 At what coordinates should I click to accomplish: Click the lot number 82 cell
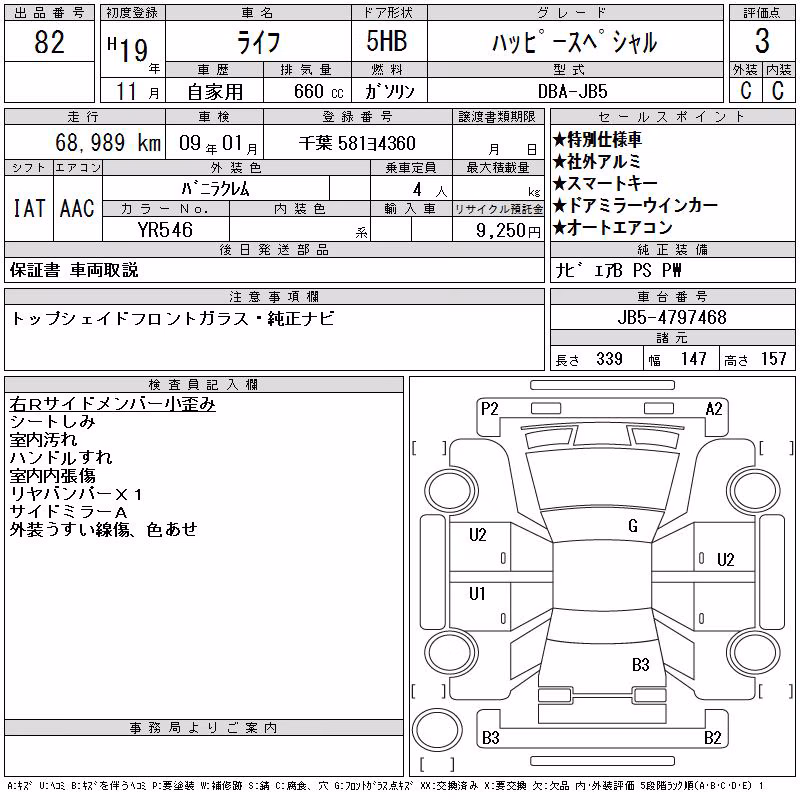49,41
